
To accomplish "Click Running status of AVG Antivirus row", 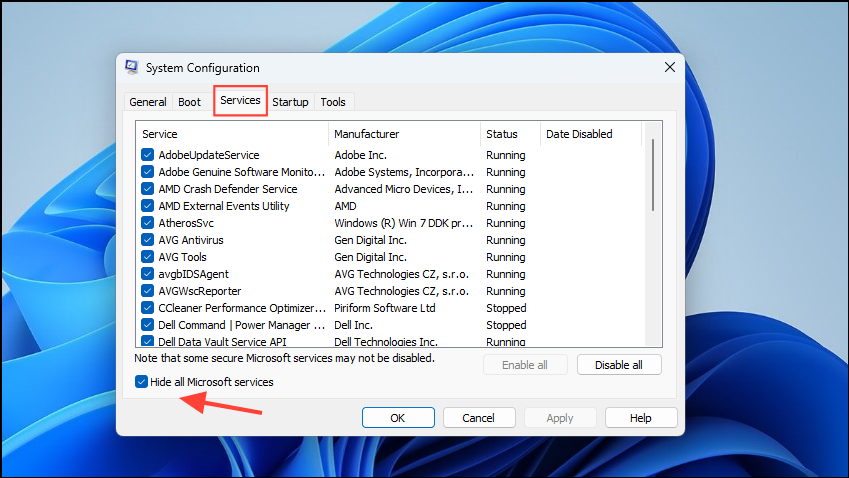I will coord(506,240).
